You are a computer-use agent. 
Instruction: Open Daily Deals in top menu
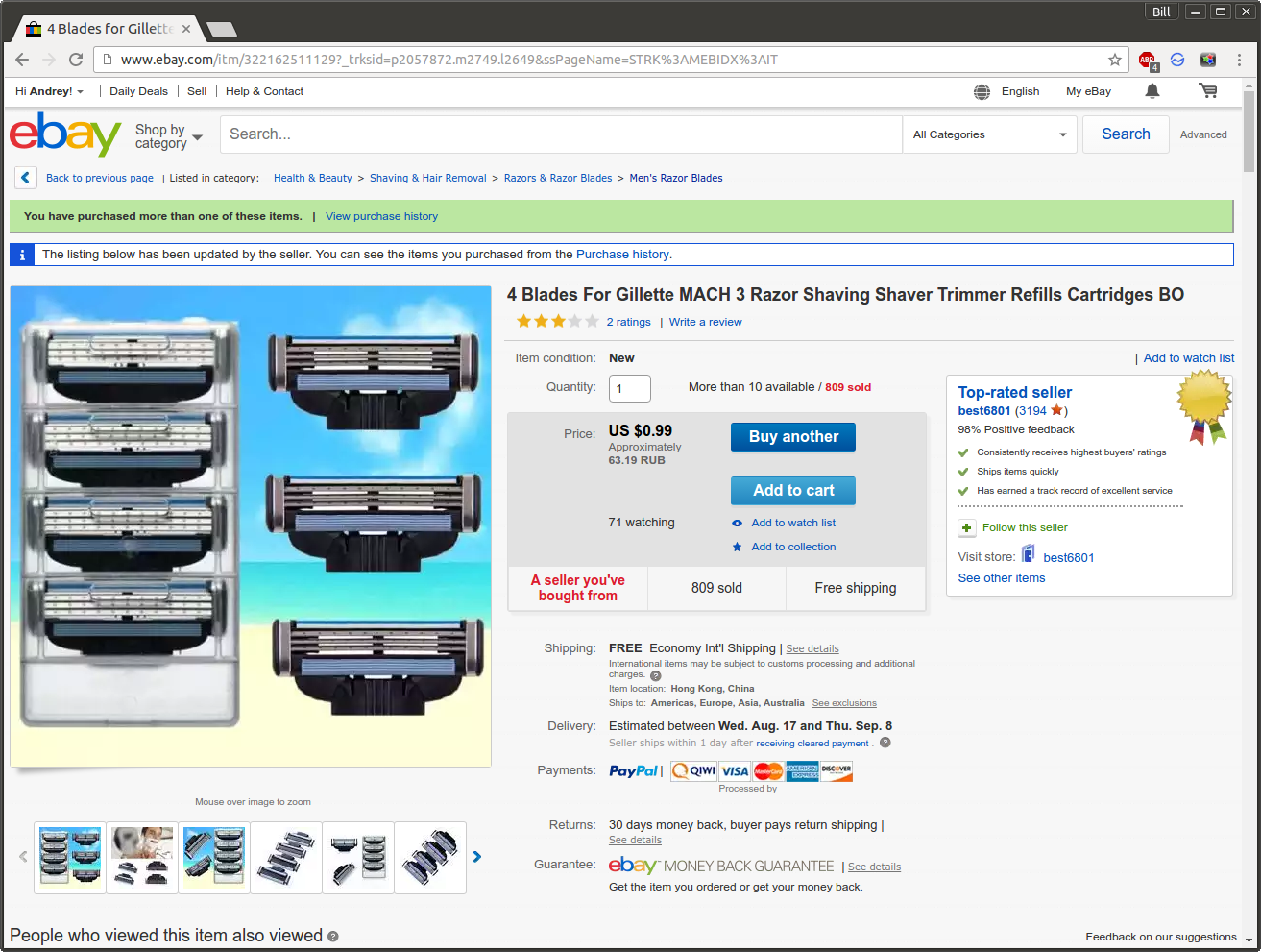tap(138, 92)
